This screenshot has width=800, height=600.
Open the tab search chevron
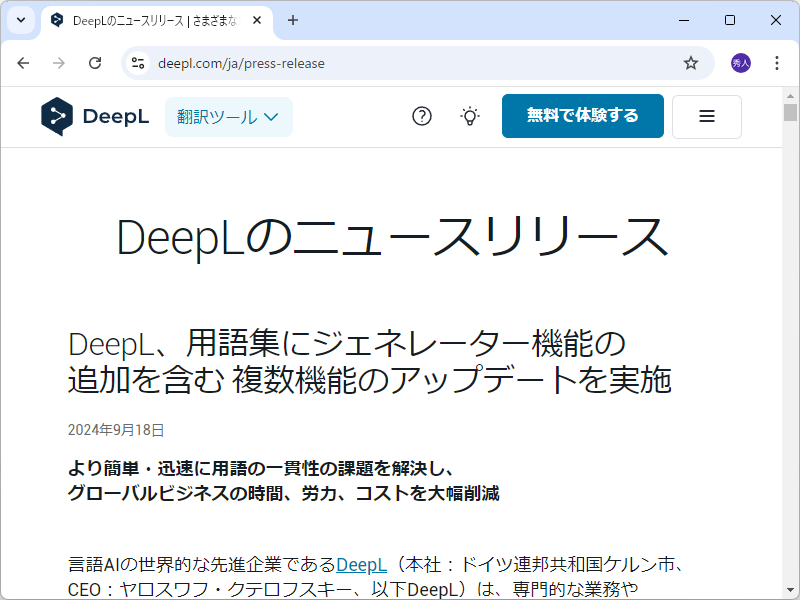coord(20,20)
